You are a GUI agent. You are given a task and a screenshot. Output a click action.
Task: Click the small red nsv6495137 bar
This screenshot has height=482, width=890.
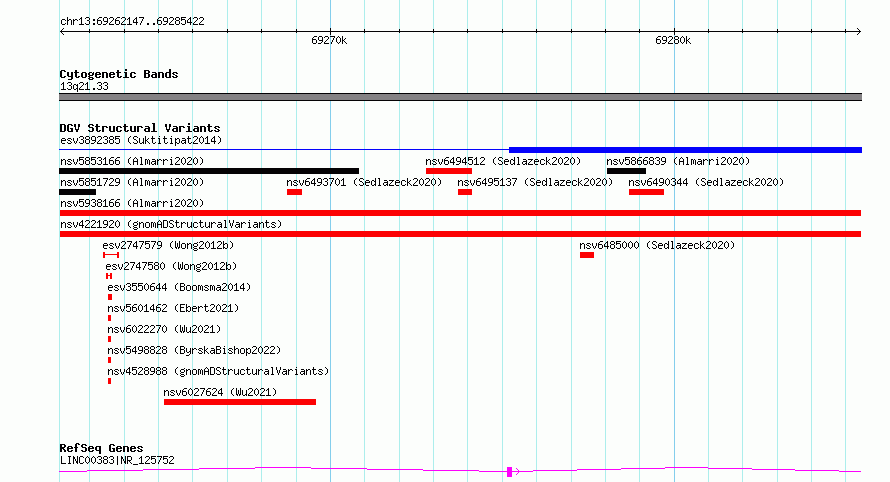[x=465, y=192]
